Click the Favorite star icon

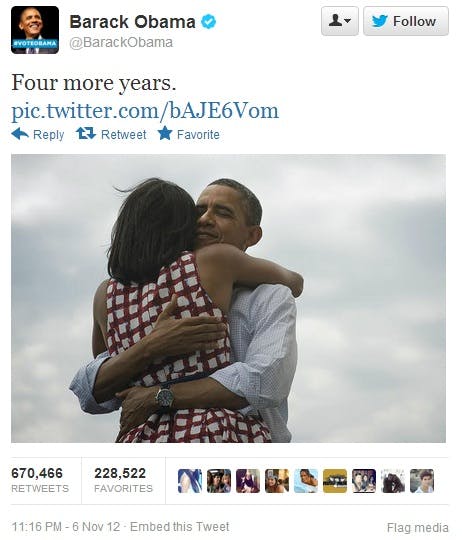click(165, 133)
